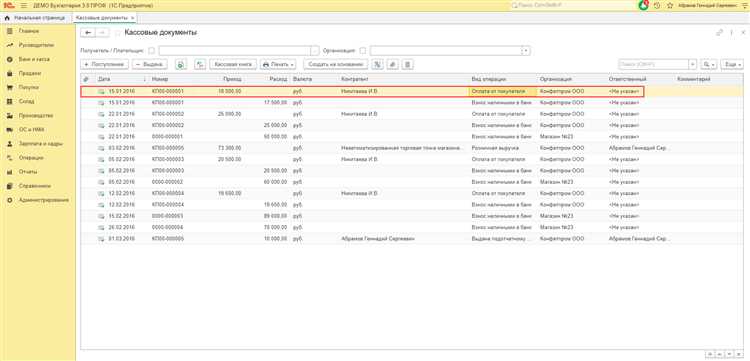Switch to Начальная страница tab

[35, 18]
